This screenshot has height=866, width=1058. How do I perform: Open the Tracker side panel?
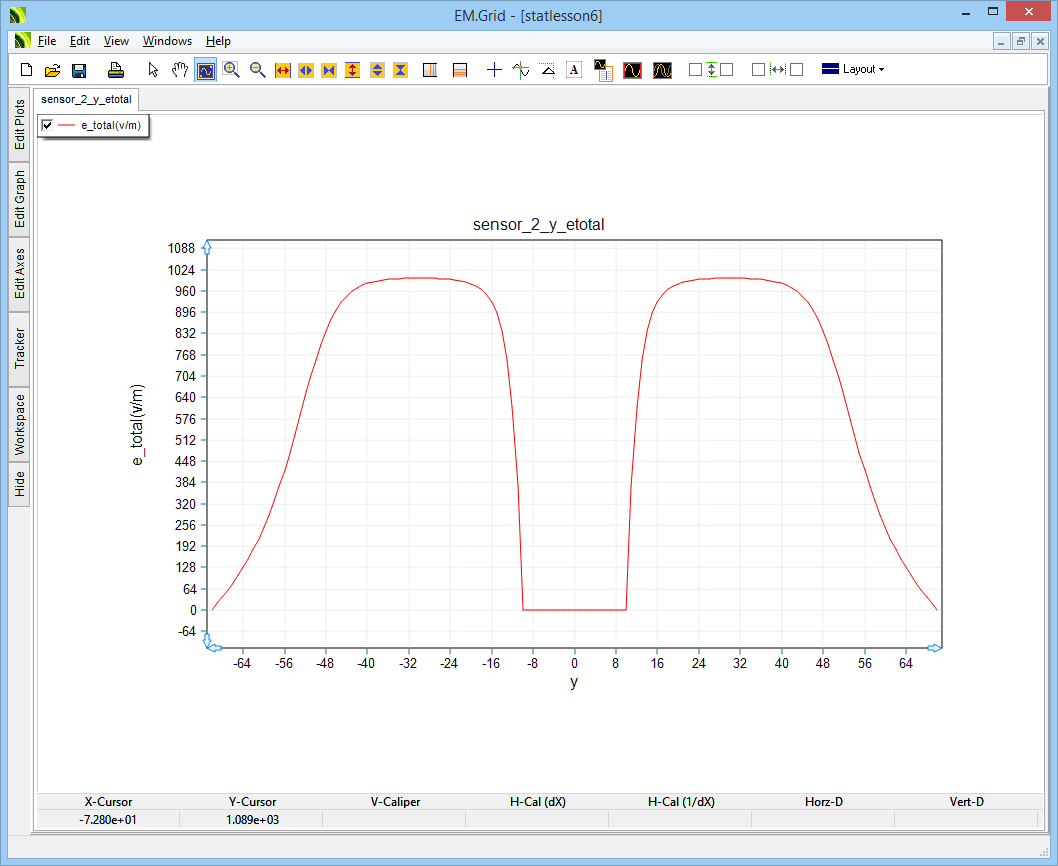point(20,349)
